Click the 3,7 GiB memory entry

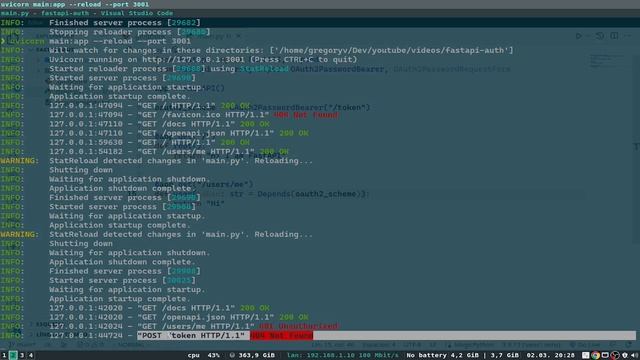(504, 356)
